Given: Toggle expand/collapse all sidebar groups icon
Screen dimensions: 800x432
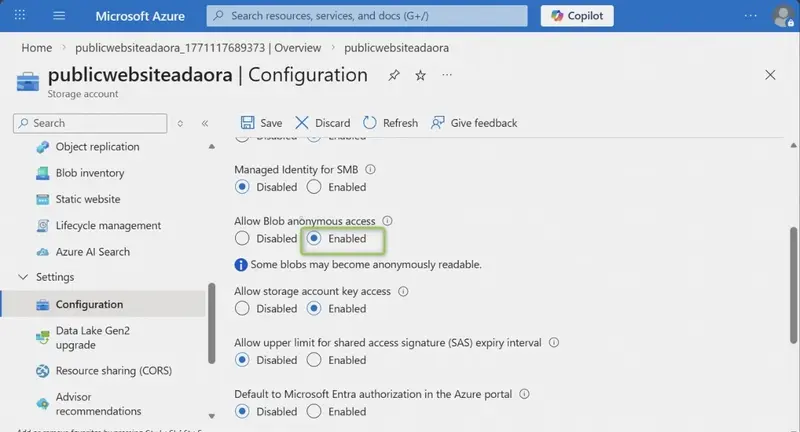Looking at the screenshot, I should click(x=180, y=123).
